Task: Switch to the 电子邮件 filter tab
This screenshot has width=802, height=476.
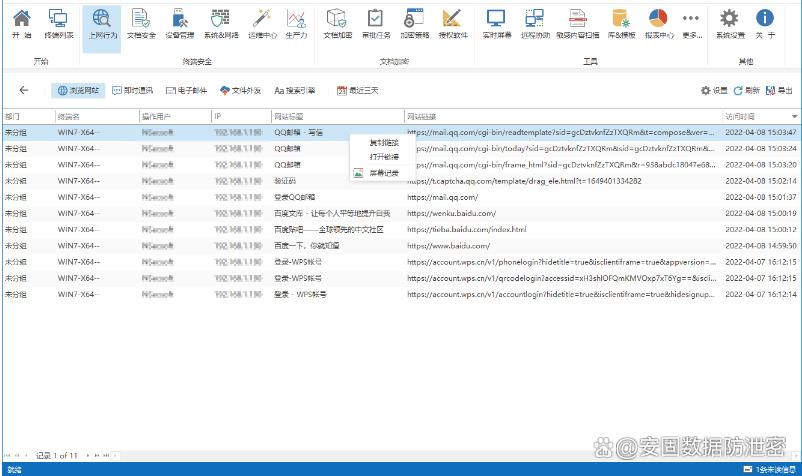Action: 186,90
